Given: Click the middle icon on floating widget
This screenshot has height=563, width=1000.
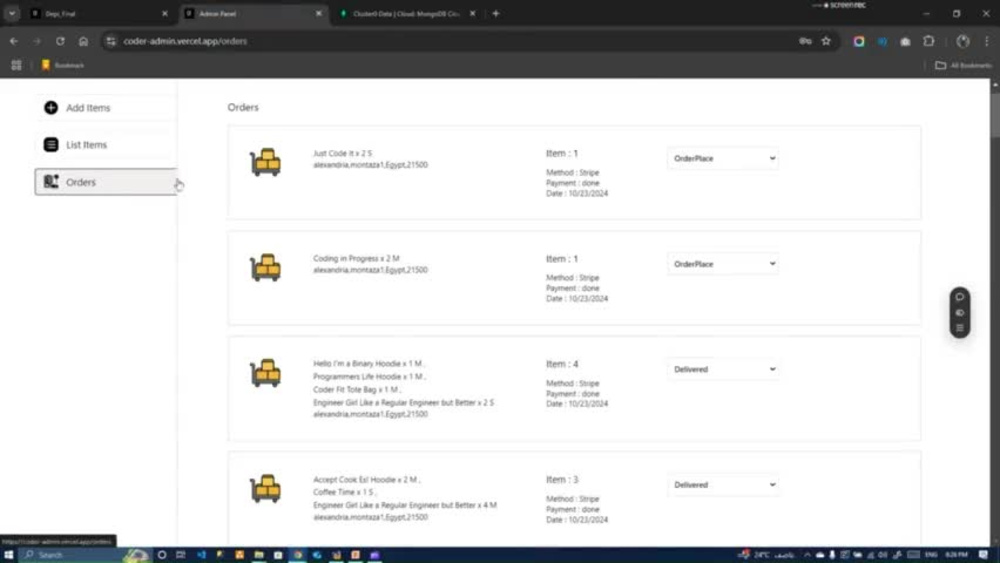Looking at the screenshot, I should tap(960, 312).
